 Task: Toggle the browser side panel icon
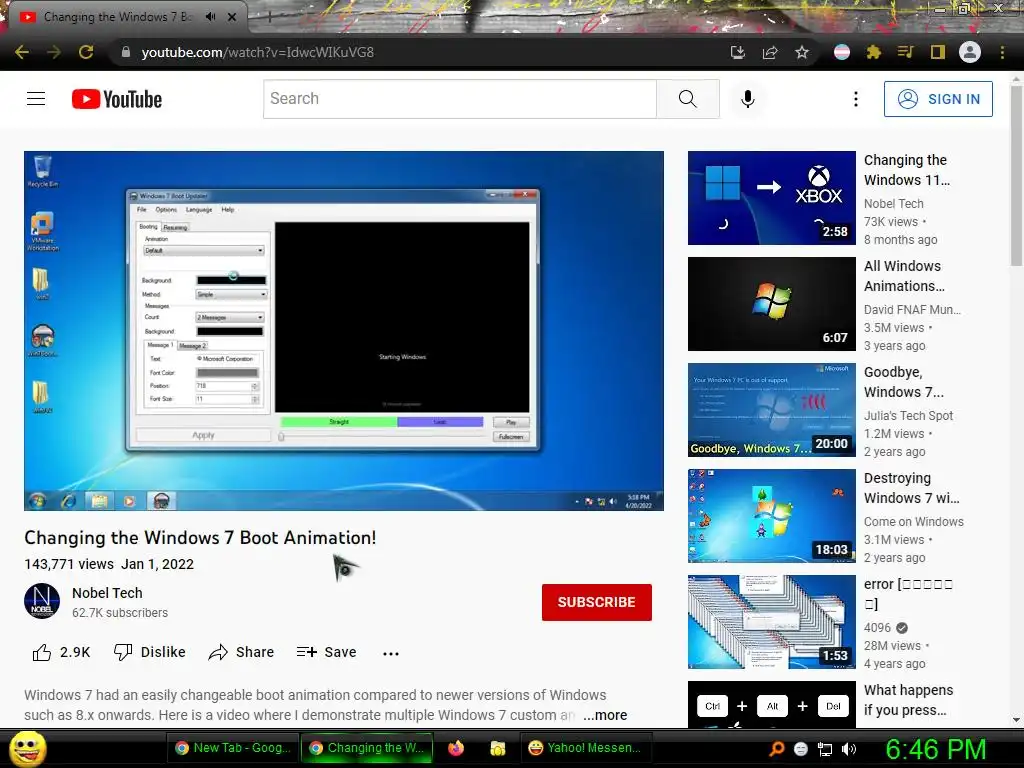[938, 52]
